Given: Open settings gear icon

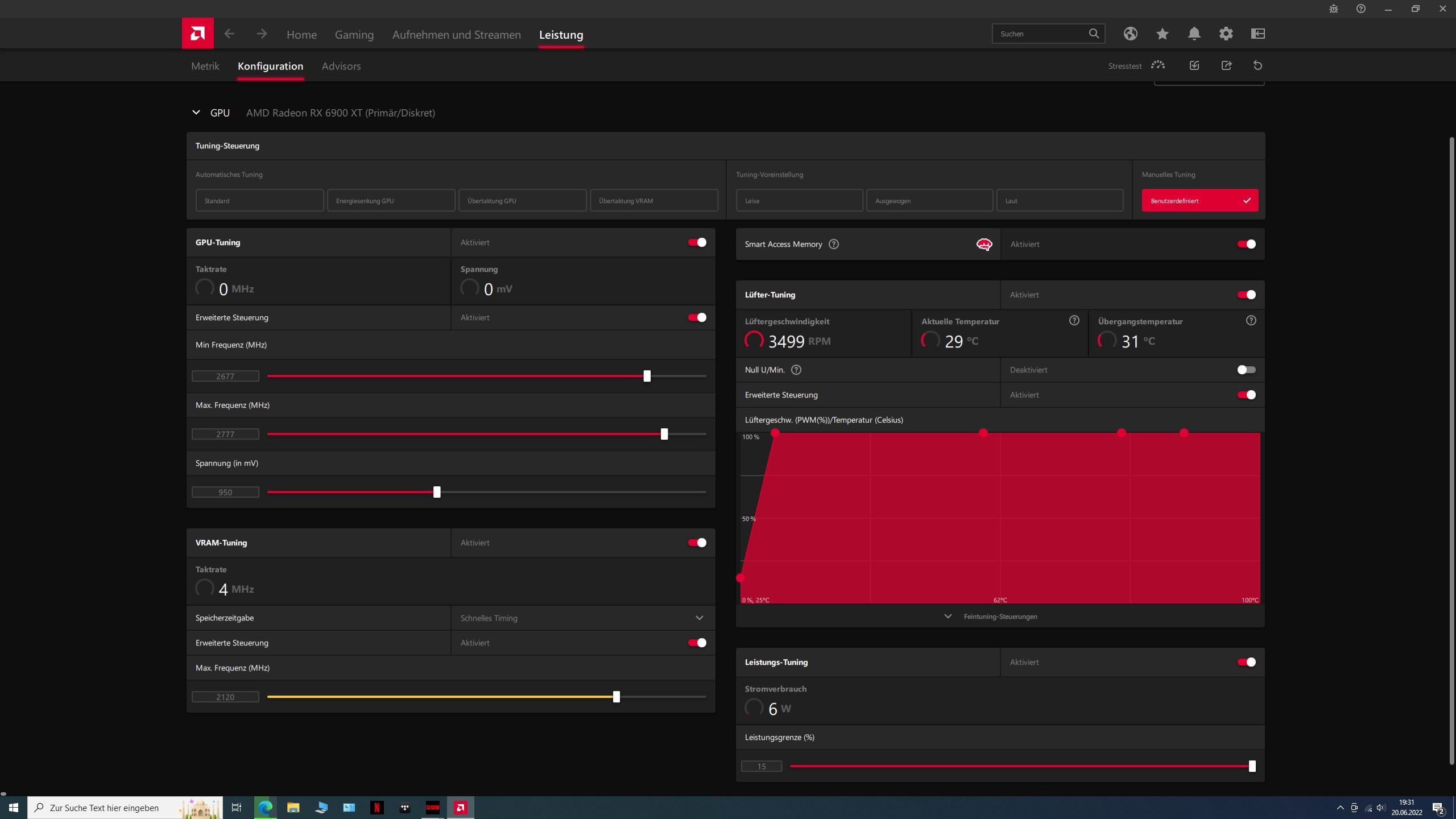Looking at the screenshot, I should tap(1226, 34).
